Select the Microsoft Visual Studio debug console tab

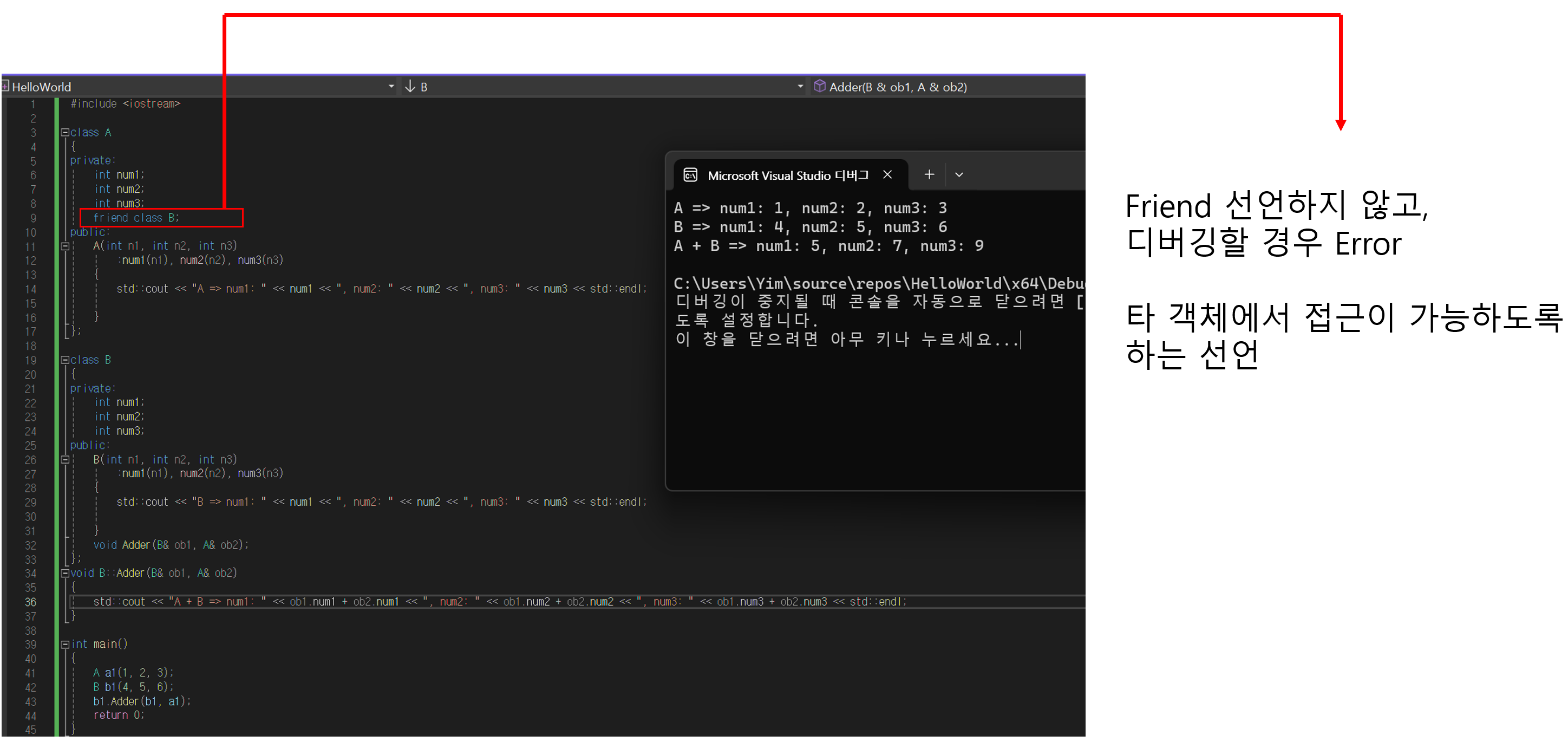pos(790,175)
